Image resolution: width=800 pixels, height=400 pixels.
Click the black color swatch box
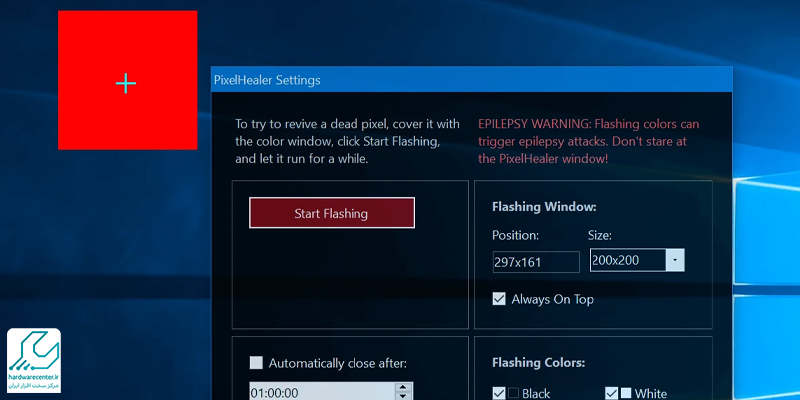(514, 393)
